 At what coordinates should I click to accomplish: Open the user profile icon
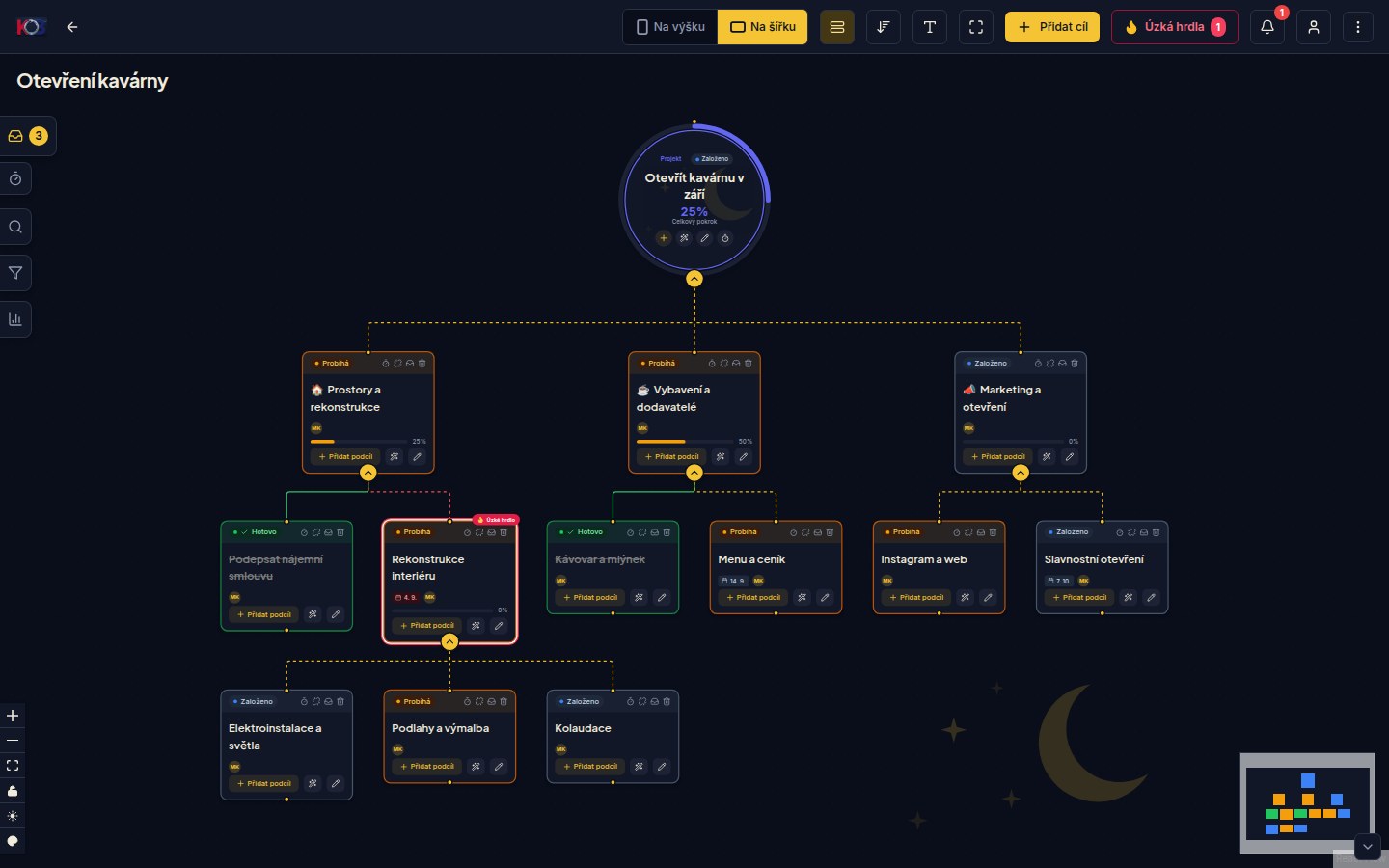tap(1314, 27)
